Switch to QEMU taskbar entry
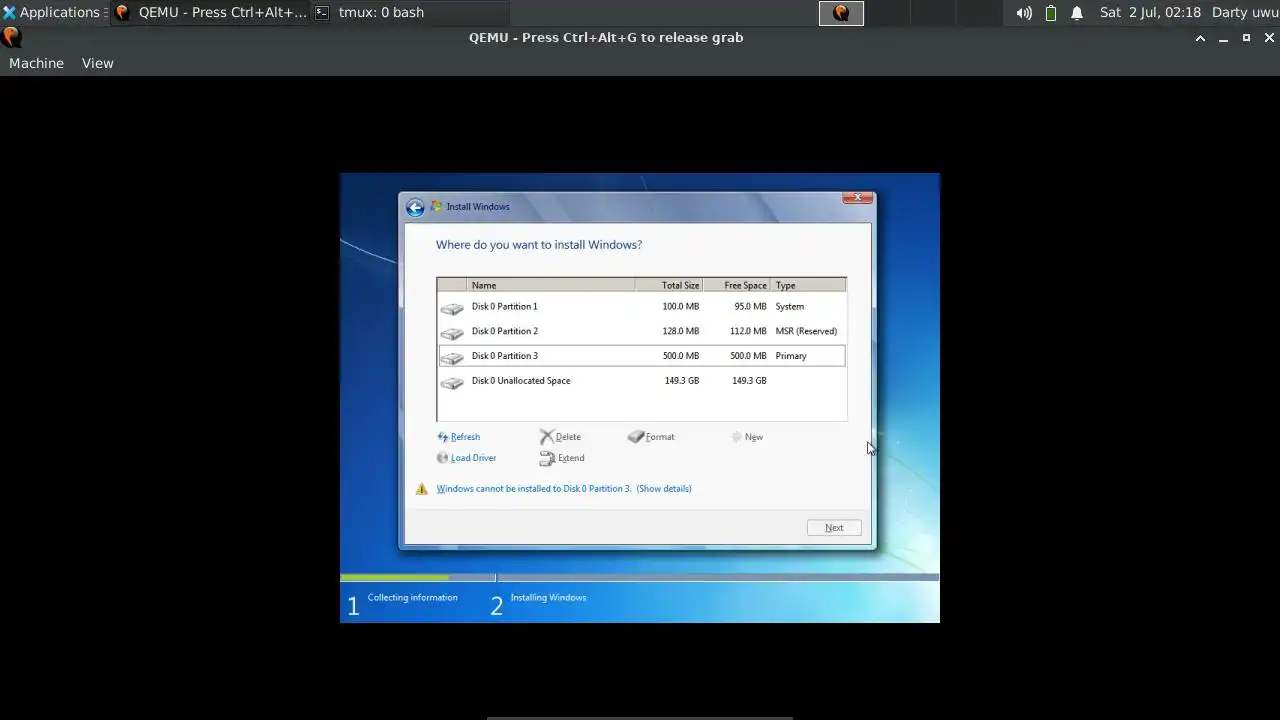Viewport: 1280px width, 720px height. (x=210, y=12)
